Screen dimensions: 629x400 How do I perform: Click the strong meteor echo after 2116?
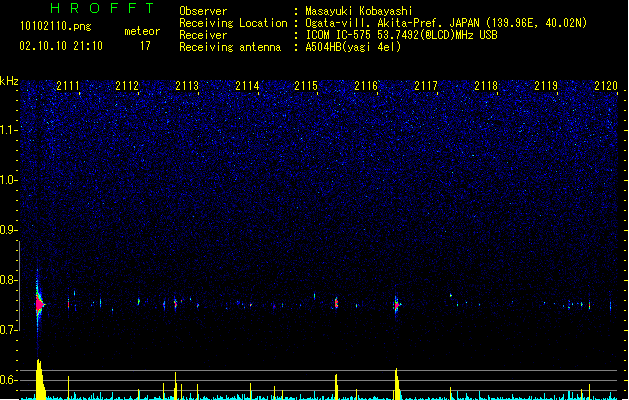(397, 305)
